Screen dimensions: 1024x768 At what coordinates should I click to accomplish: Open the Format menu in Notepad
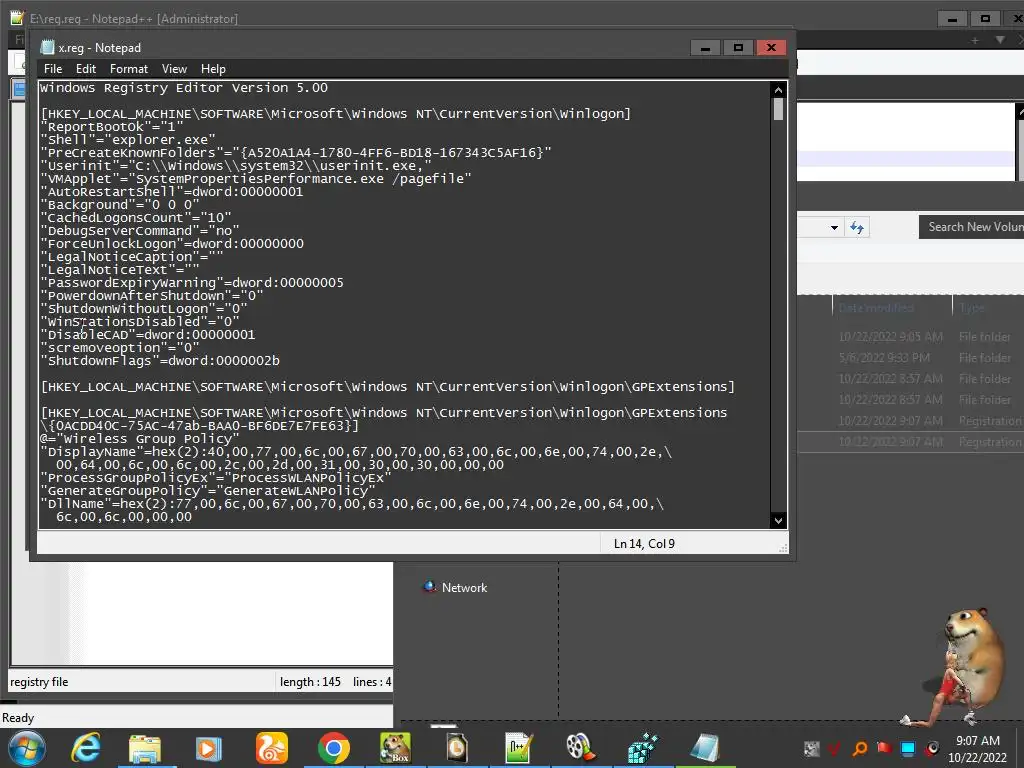click(129, 69)
